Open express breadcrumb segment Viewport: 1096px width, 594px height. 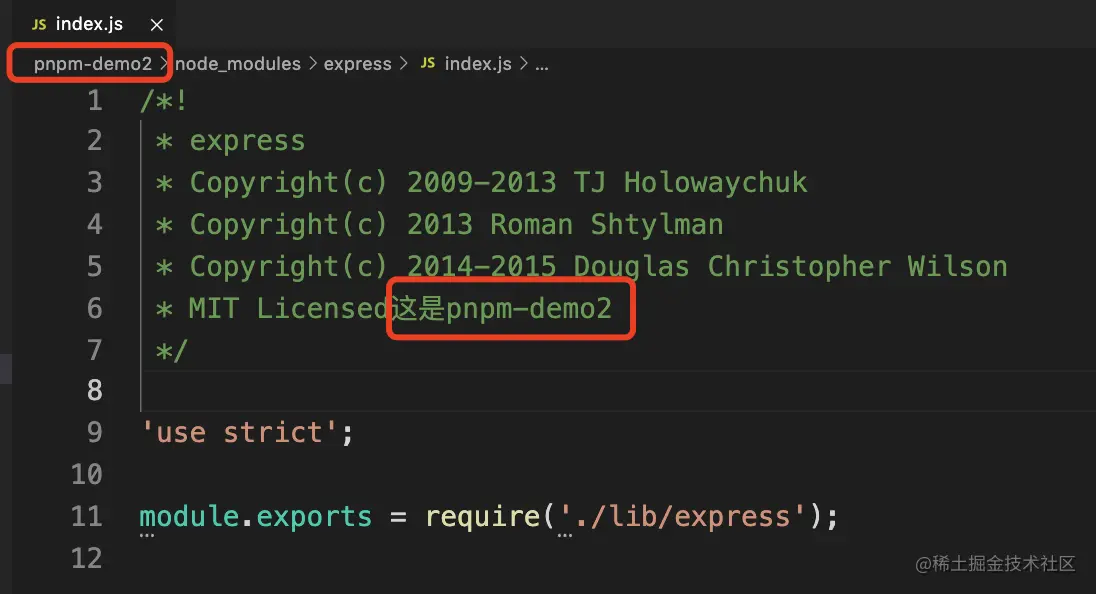point(357,64)
